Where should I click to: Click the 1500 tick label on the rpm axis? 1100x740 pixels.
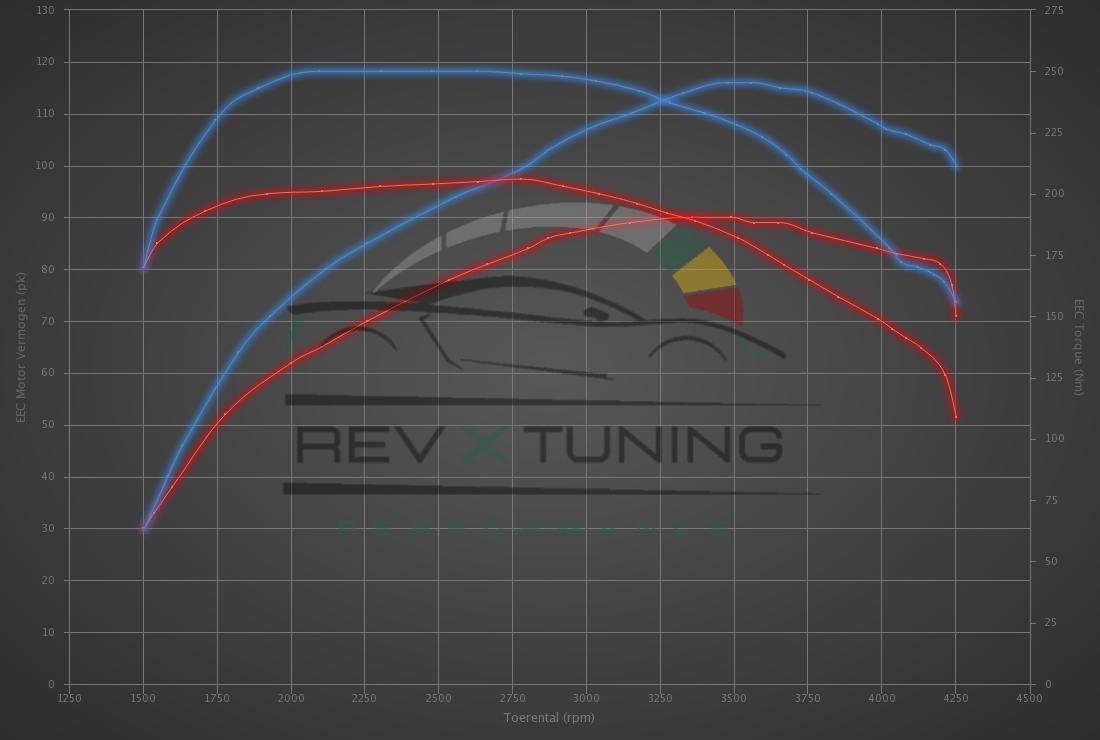click(x=143, y=698)
